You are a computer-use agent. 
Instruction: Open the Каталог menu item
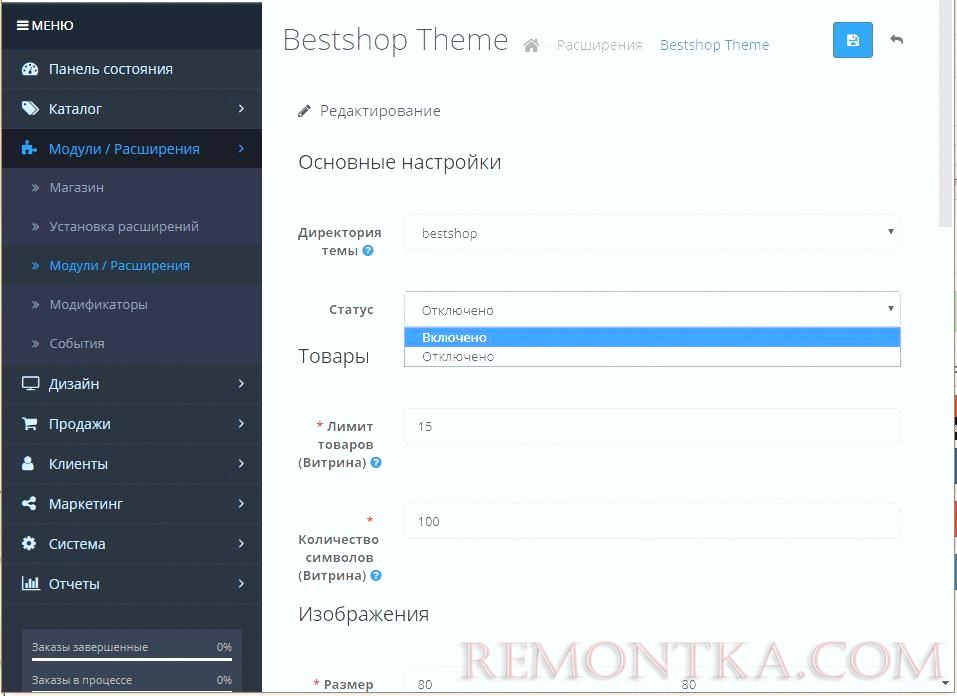[132, 109]
